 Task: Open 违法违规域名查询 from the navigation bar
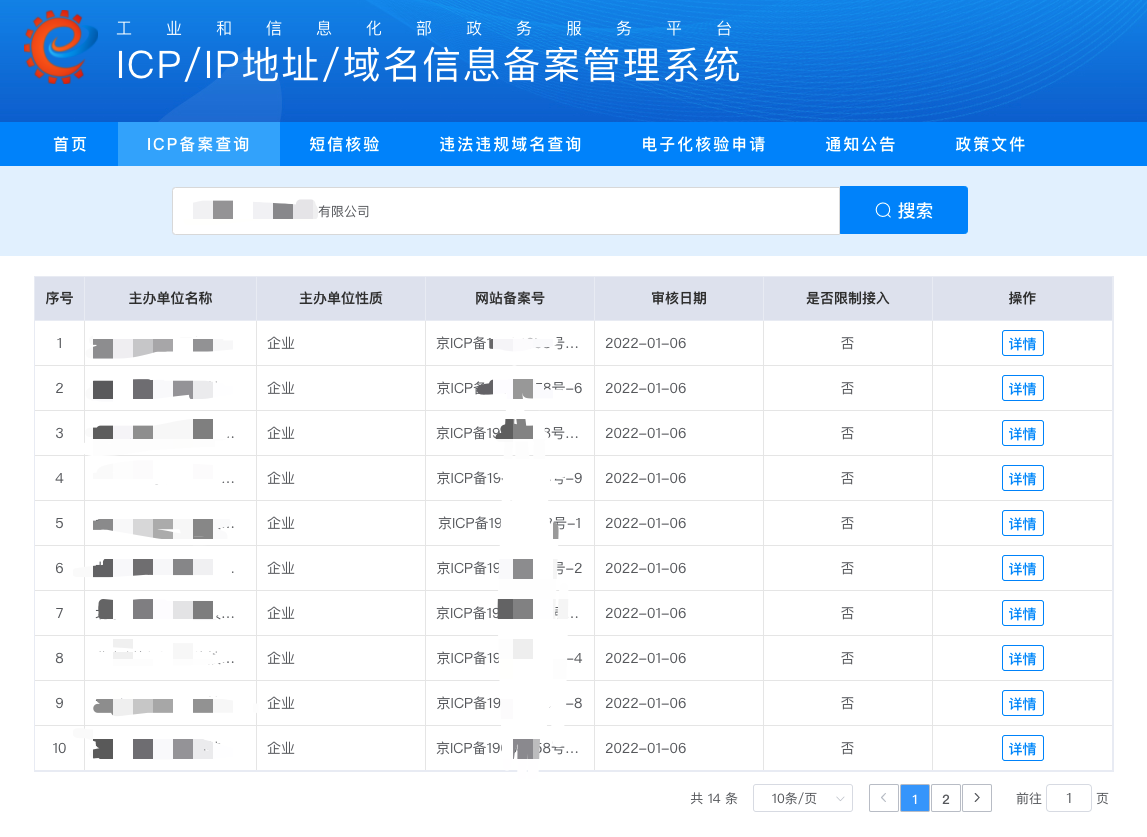[x=510, y=143]
